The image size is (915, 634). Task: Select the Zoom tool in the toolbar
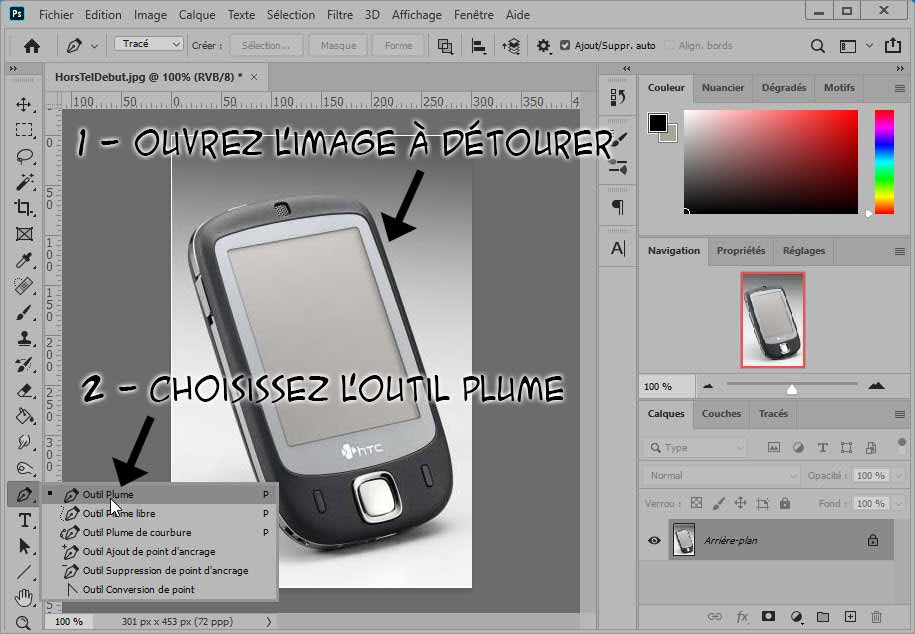pos(24,623)
